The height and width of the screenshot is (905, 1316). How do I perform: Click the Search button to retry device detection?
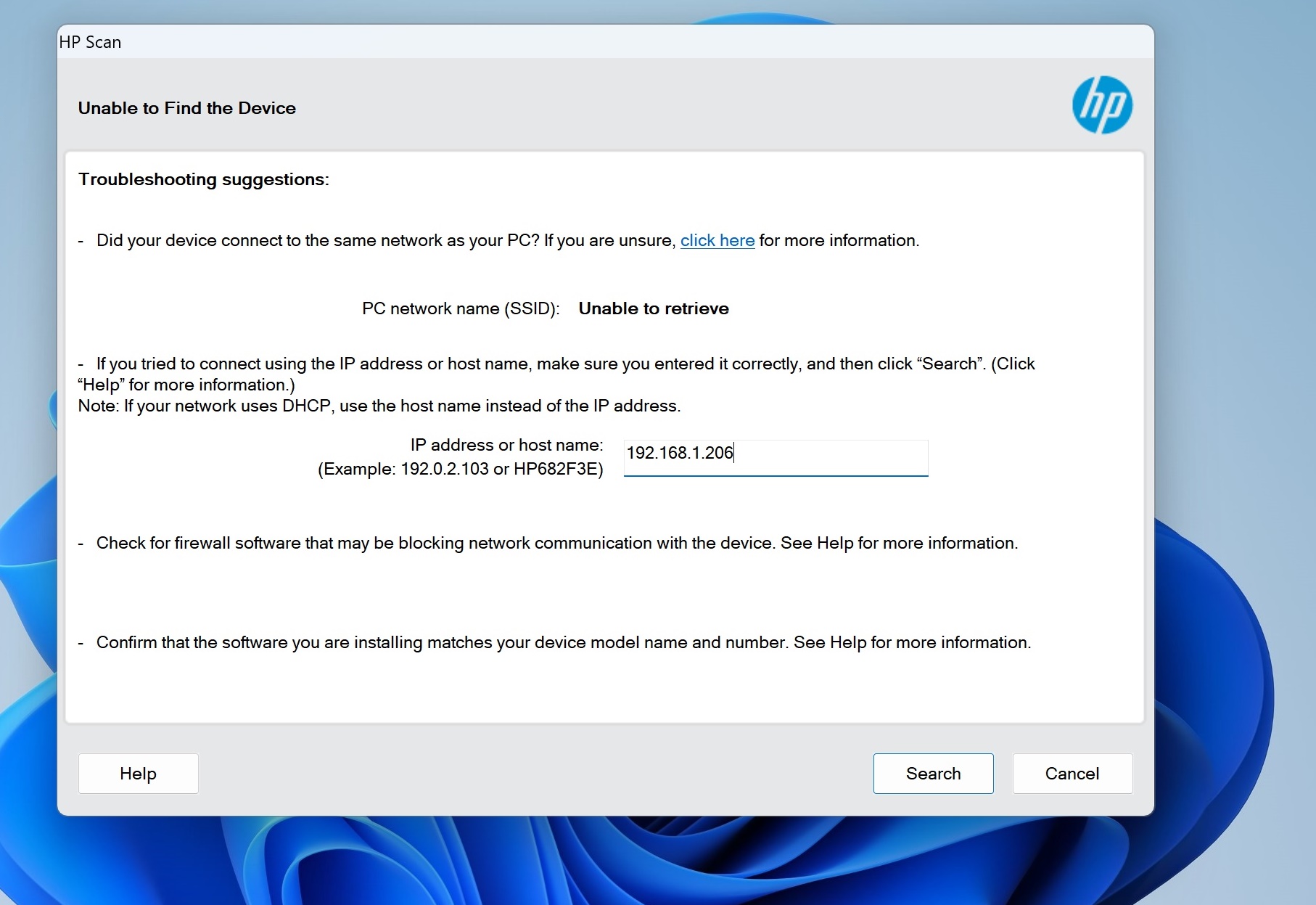(x=933, y=774)
